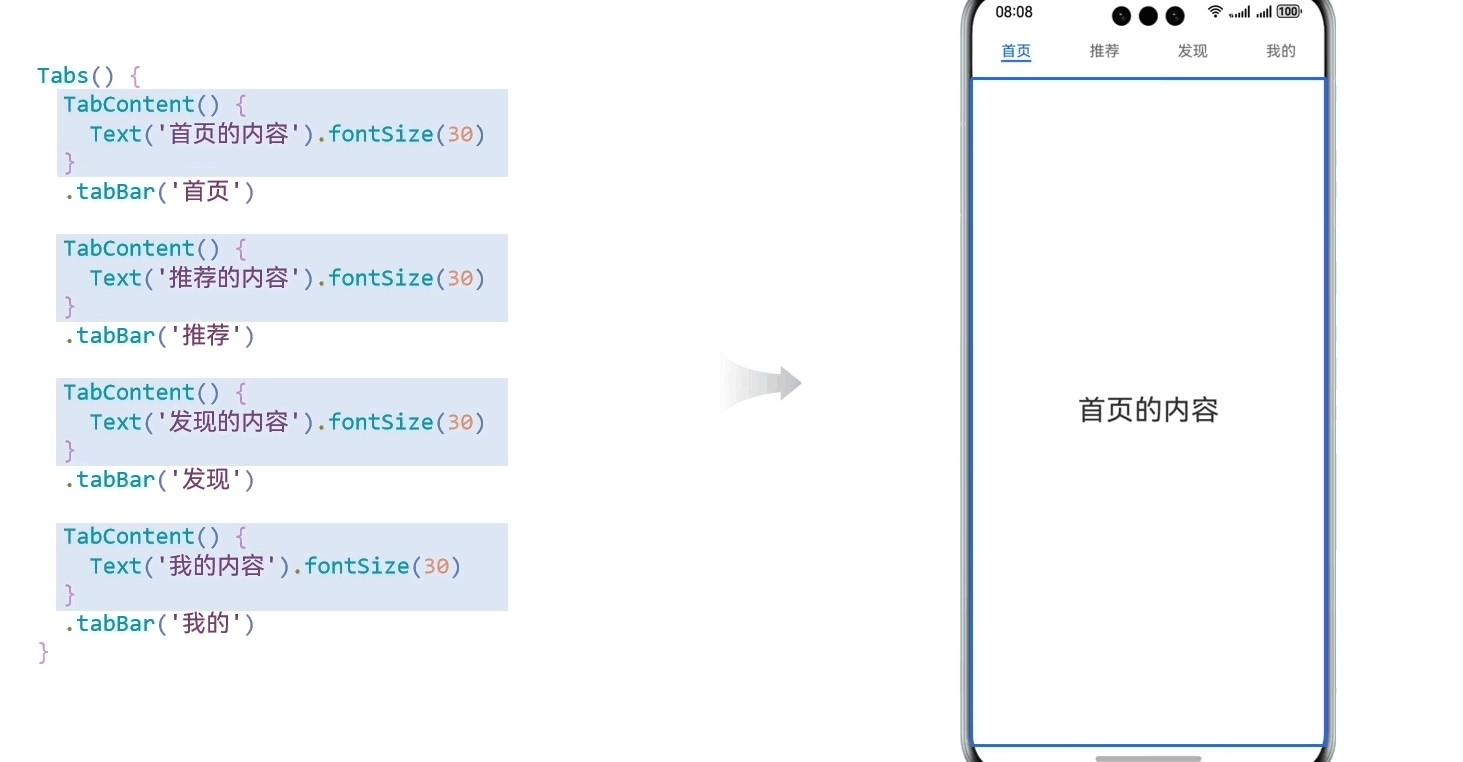Click the 首页的内容 text in the preview

(x=1147, y=409)
